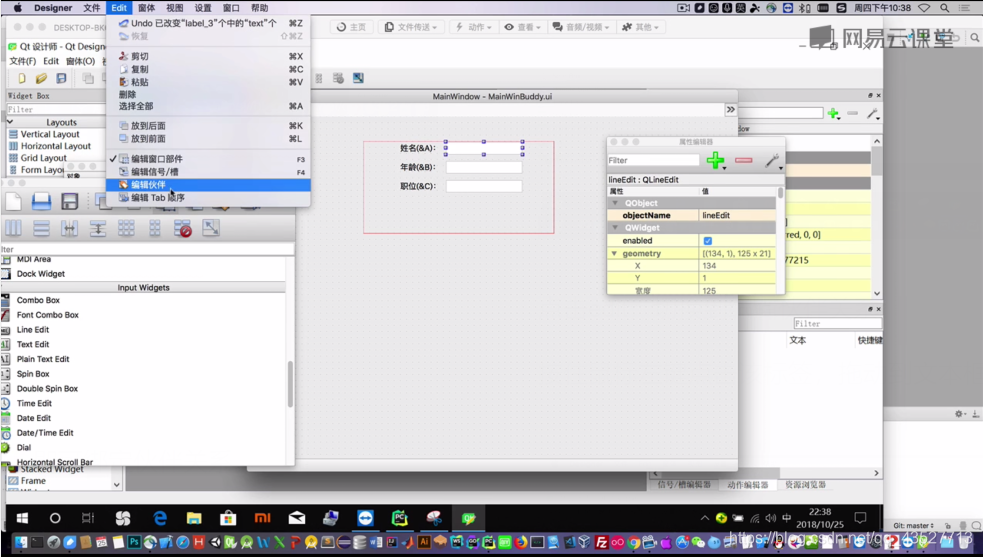Add dynamic property with large green plus icon
983x557 pixels.
(715, 161)
